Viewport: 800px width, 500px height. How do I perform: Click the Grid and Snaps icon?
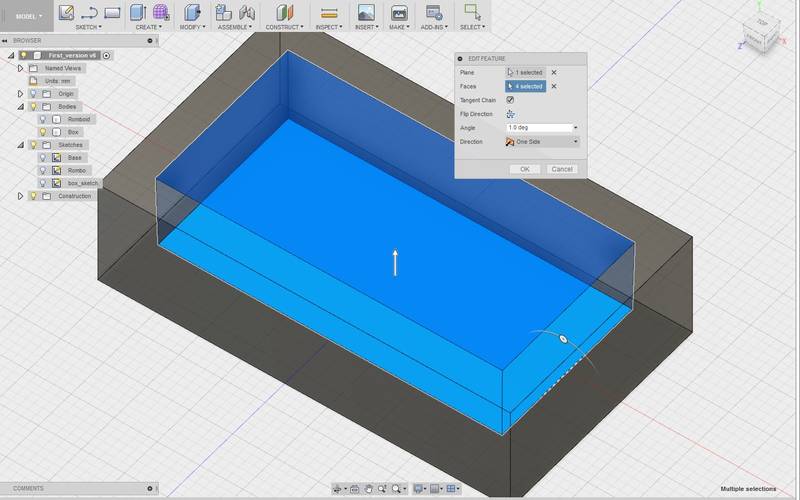pyautogui.click(x=435, y=489)
